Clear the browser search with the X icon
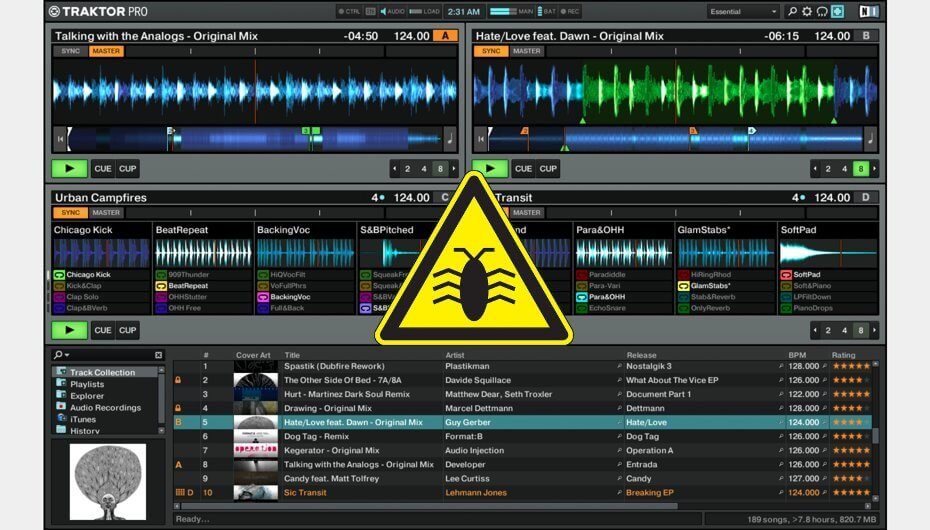The image size is (930, 530). (158, 355)
